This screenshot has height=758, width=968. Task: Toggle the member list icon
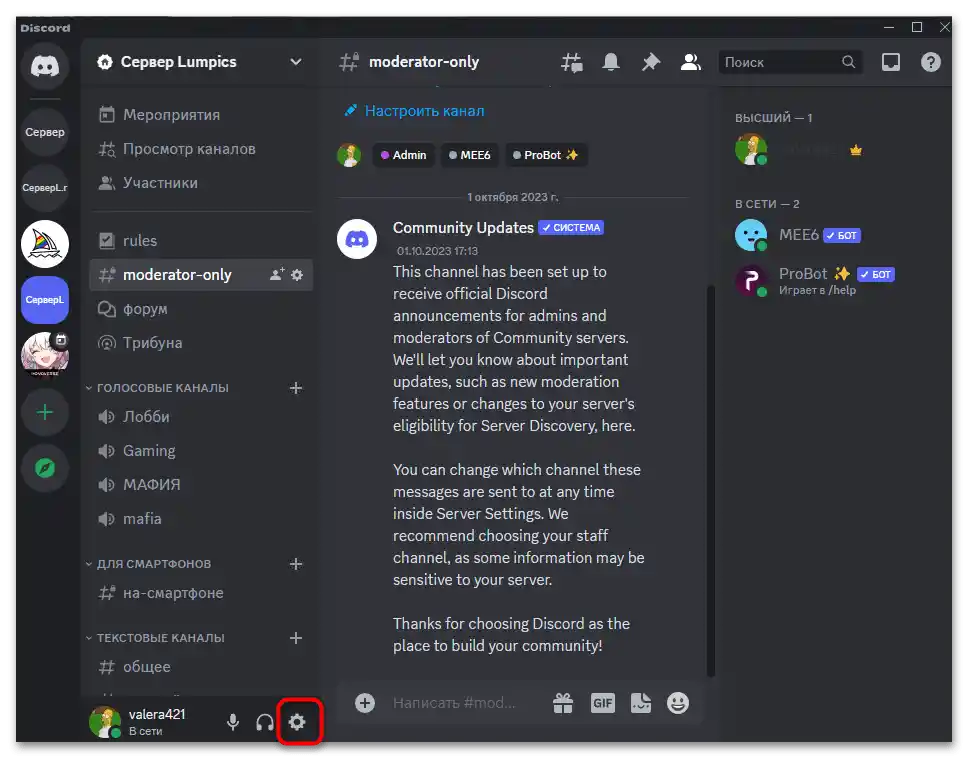tap(691, 62)
